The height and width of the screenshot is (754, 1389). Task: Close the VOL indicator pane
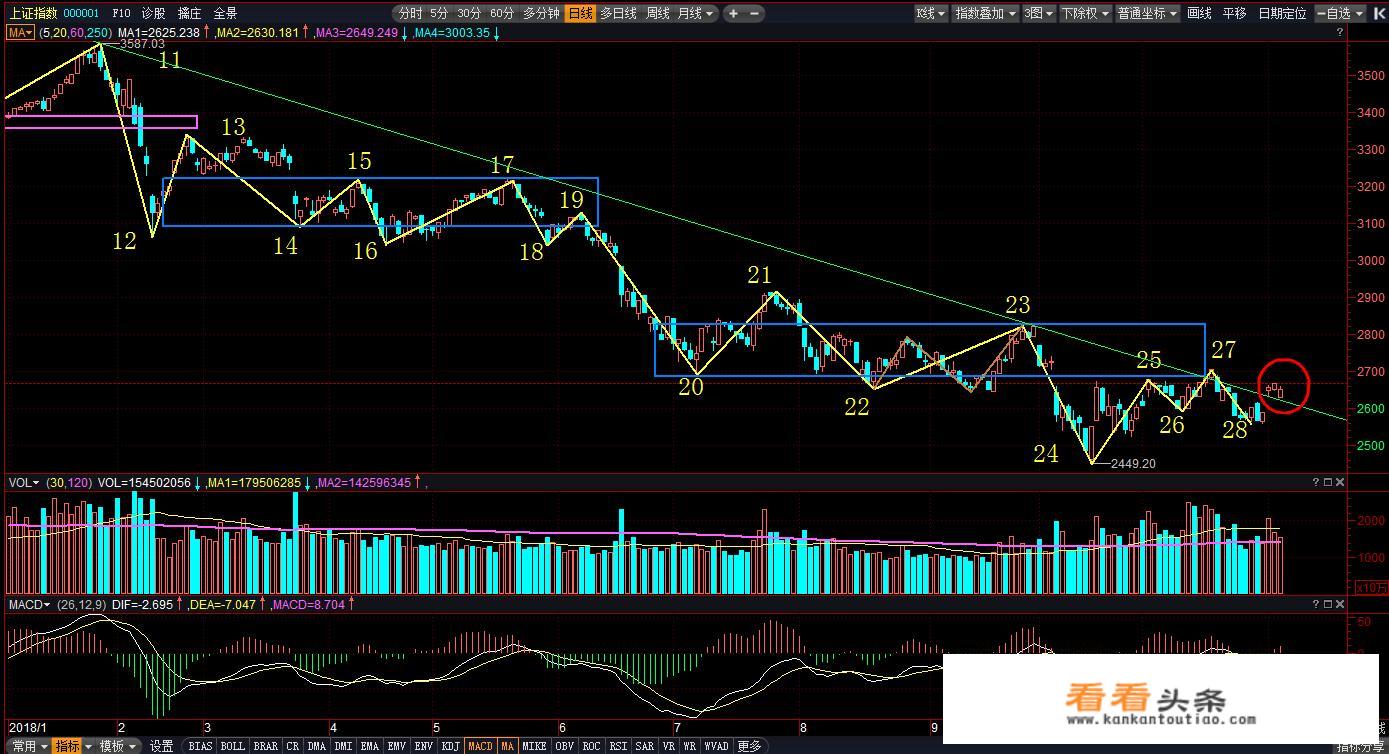pyautogui.click(x=1340, y=482)
